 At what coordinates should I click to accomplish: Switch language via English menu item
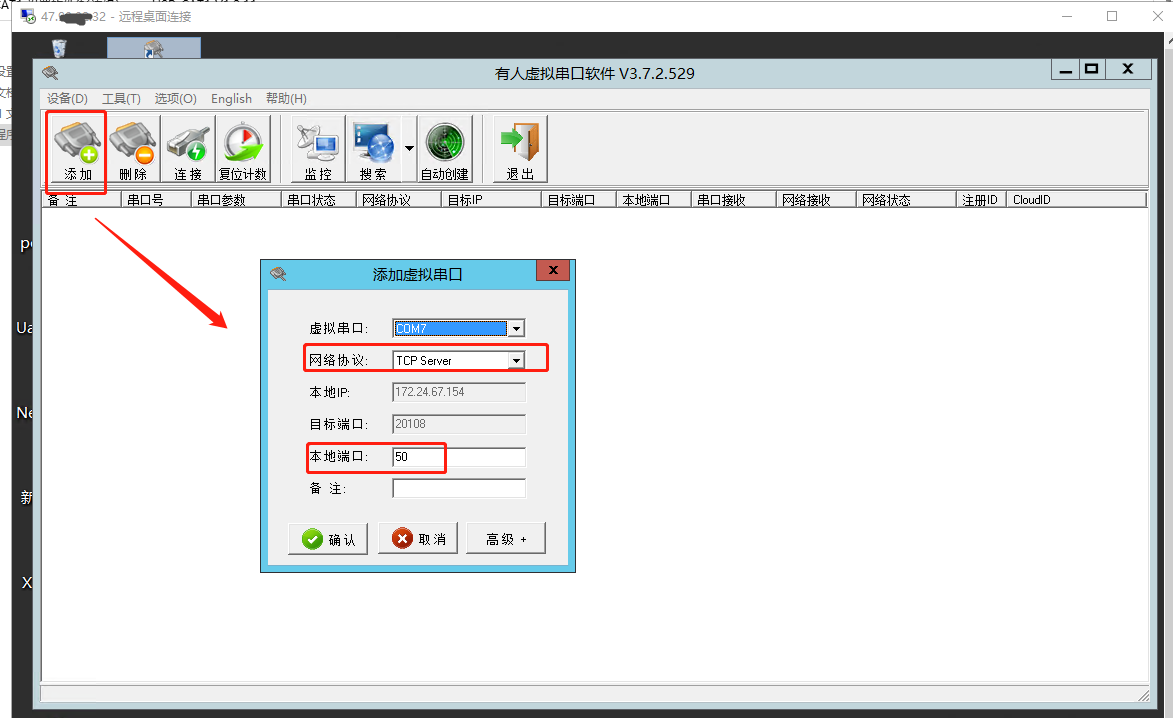[231, 99]
